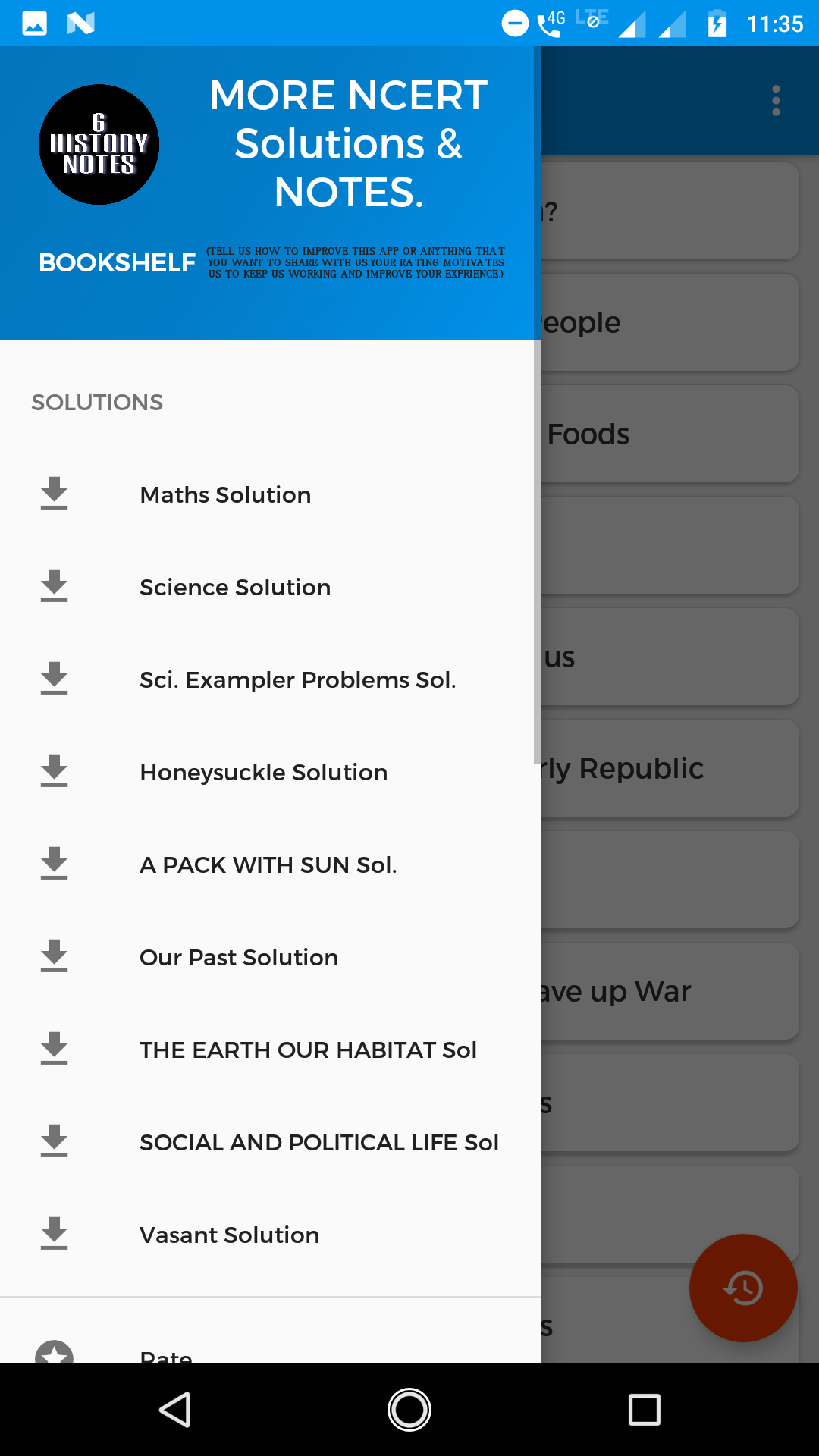Click download icon next to Honeysuckle Solution
This screenshot has width=819, height=1456.
[54, 771]
